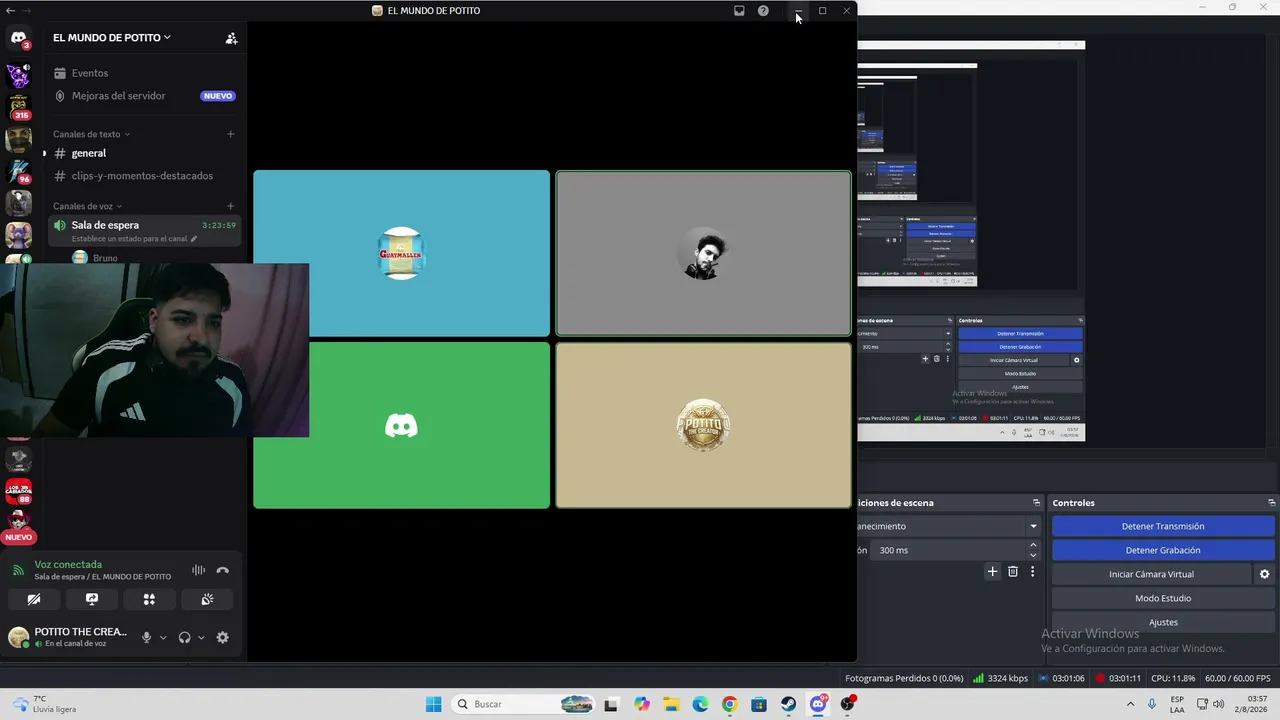Add a new scene transition
The height and width of the screenshot is (720, 1280).
(x=993, y=572)
